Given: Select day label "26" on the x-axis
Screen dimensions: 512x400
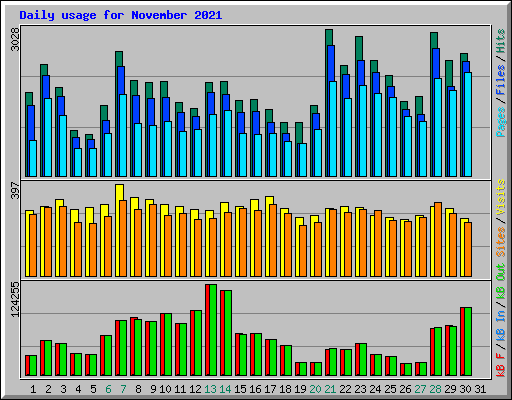Looking at the screenshot, I should pyautogui.click(x=405, y=389).
